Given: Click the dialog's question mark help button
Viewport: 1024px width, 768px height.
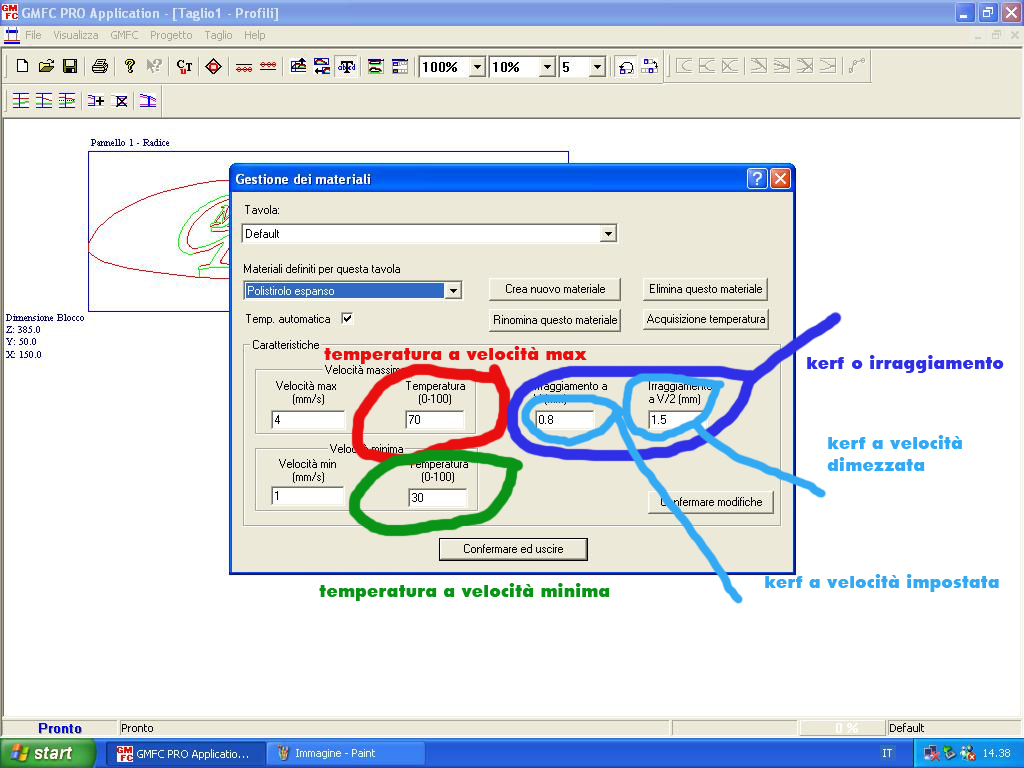Looking at the screenshot, I should click(x=757, y=179).
